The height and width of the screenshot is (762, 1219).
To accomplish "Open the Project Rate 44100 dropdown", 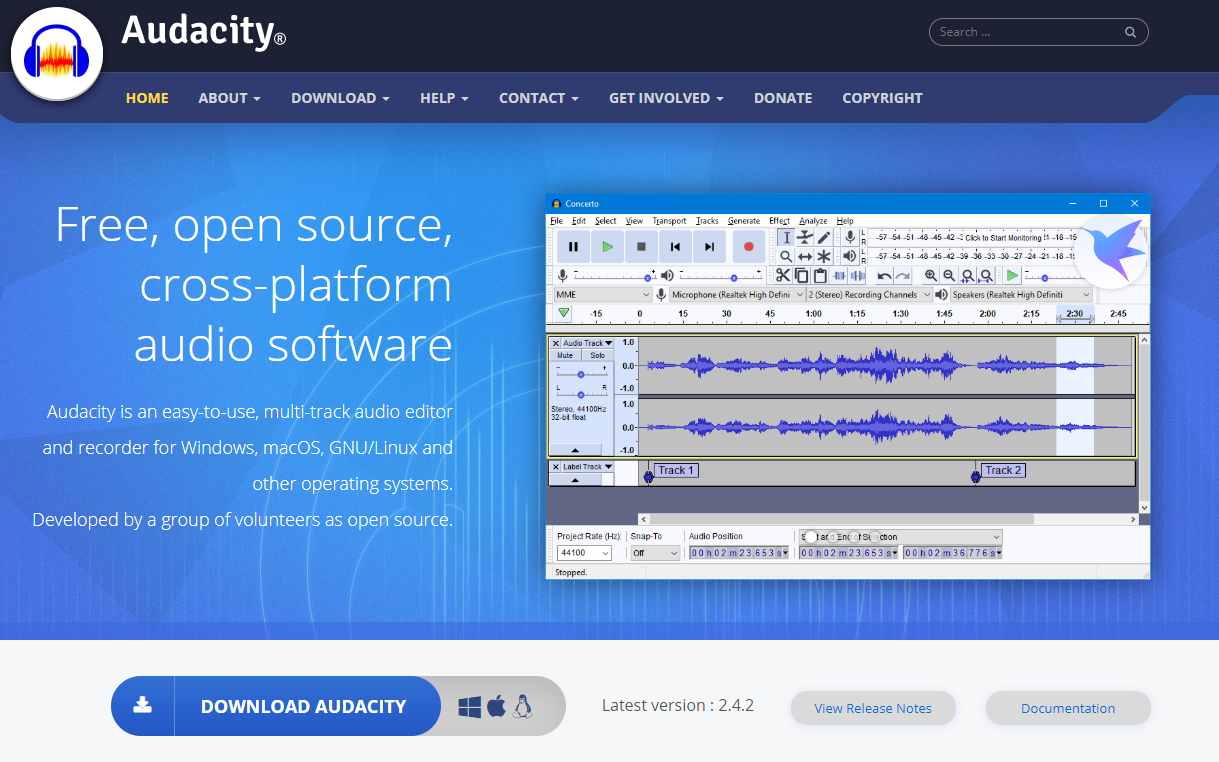I will [584, 553].
